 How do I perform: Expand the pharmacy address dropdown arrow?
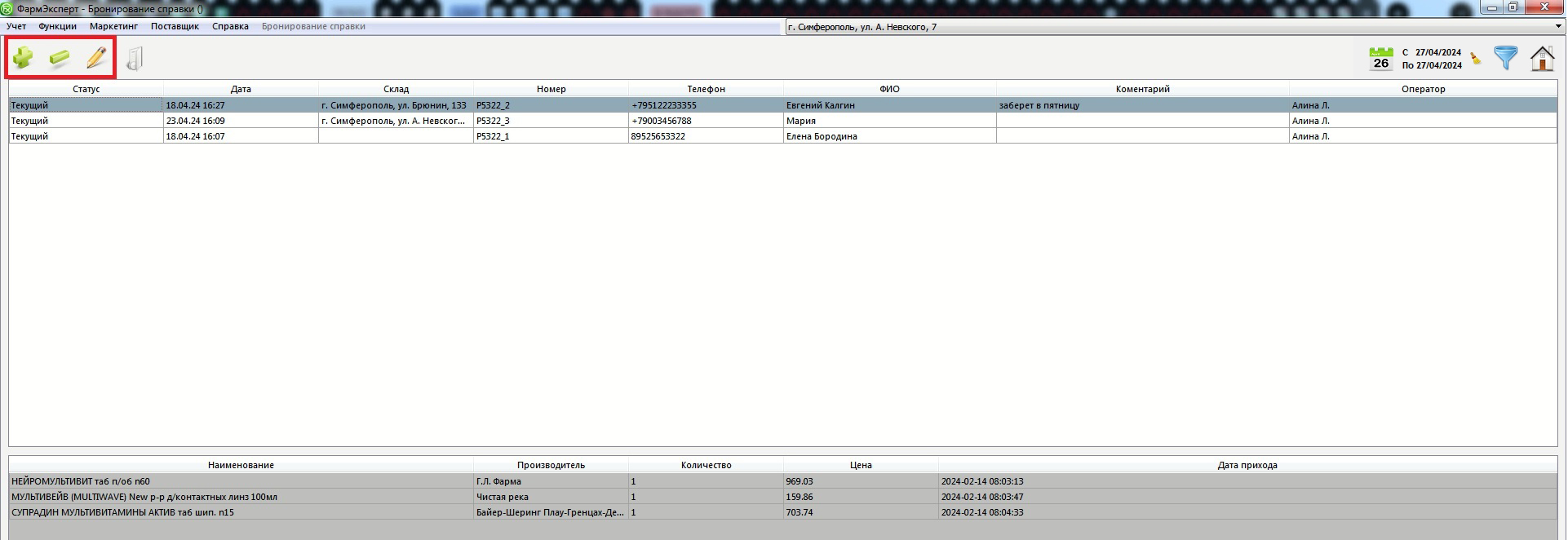[x=1558, y=27]
